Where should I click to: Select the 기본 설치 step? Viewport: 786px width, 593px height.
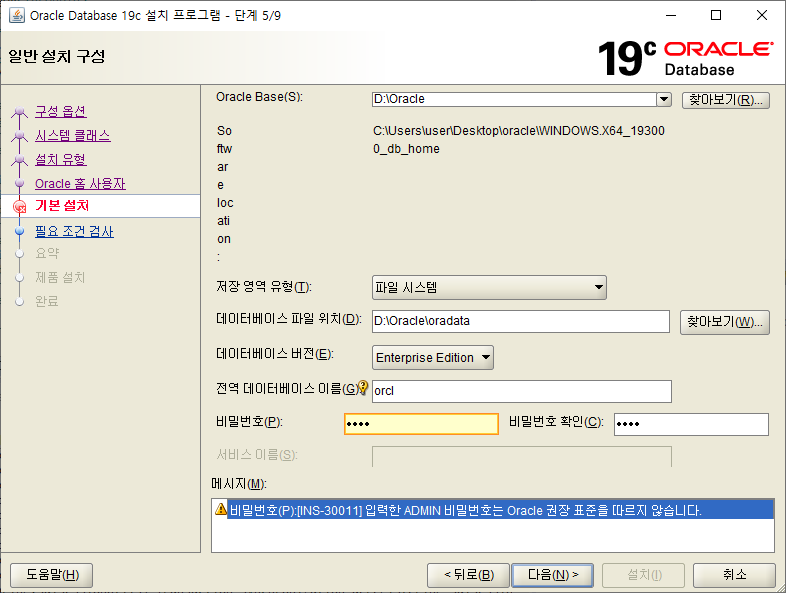pyautogui.click(x=62, y=206)
